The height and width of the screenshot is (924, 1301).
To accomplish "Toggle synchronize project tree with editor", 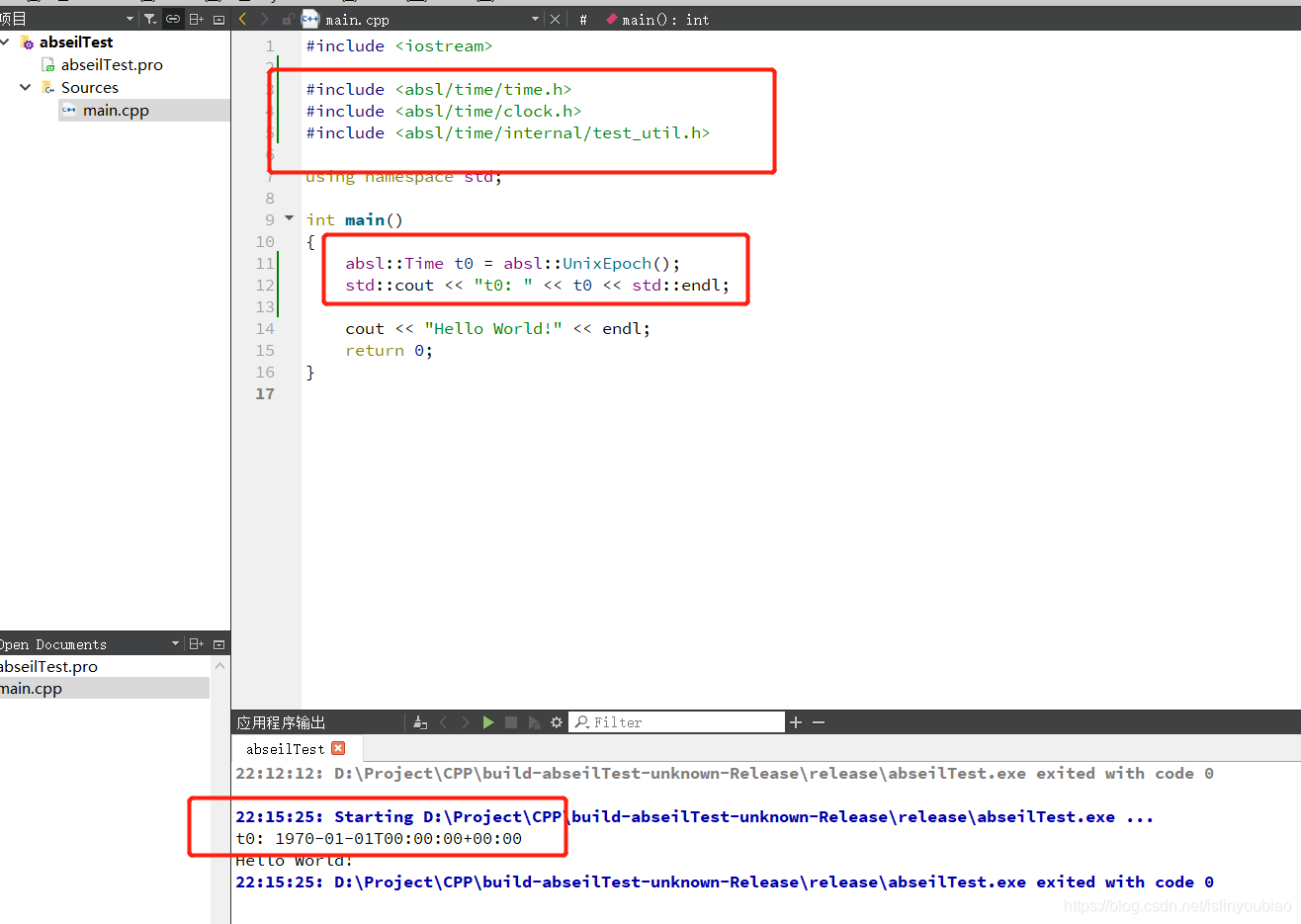I will click(x=171, y=19).
